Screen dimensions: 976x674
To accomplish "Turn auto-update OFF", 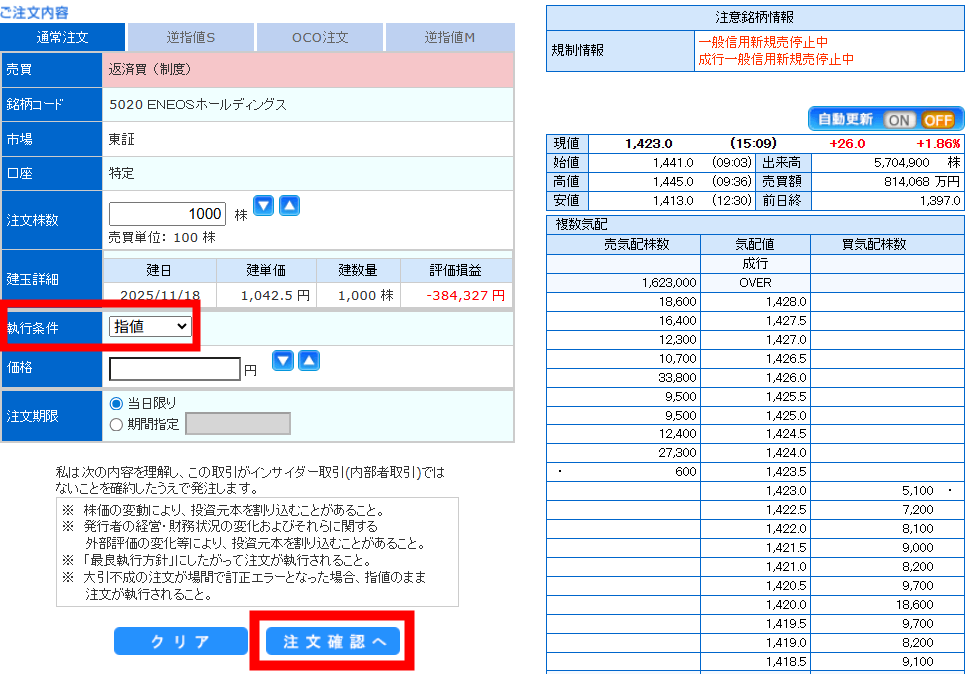I will pos(938,120).
